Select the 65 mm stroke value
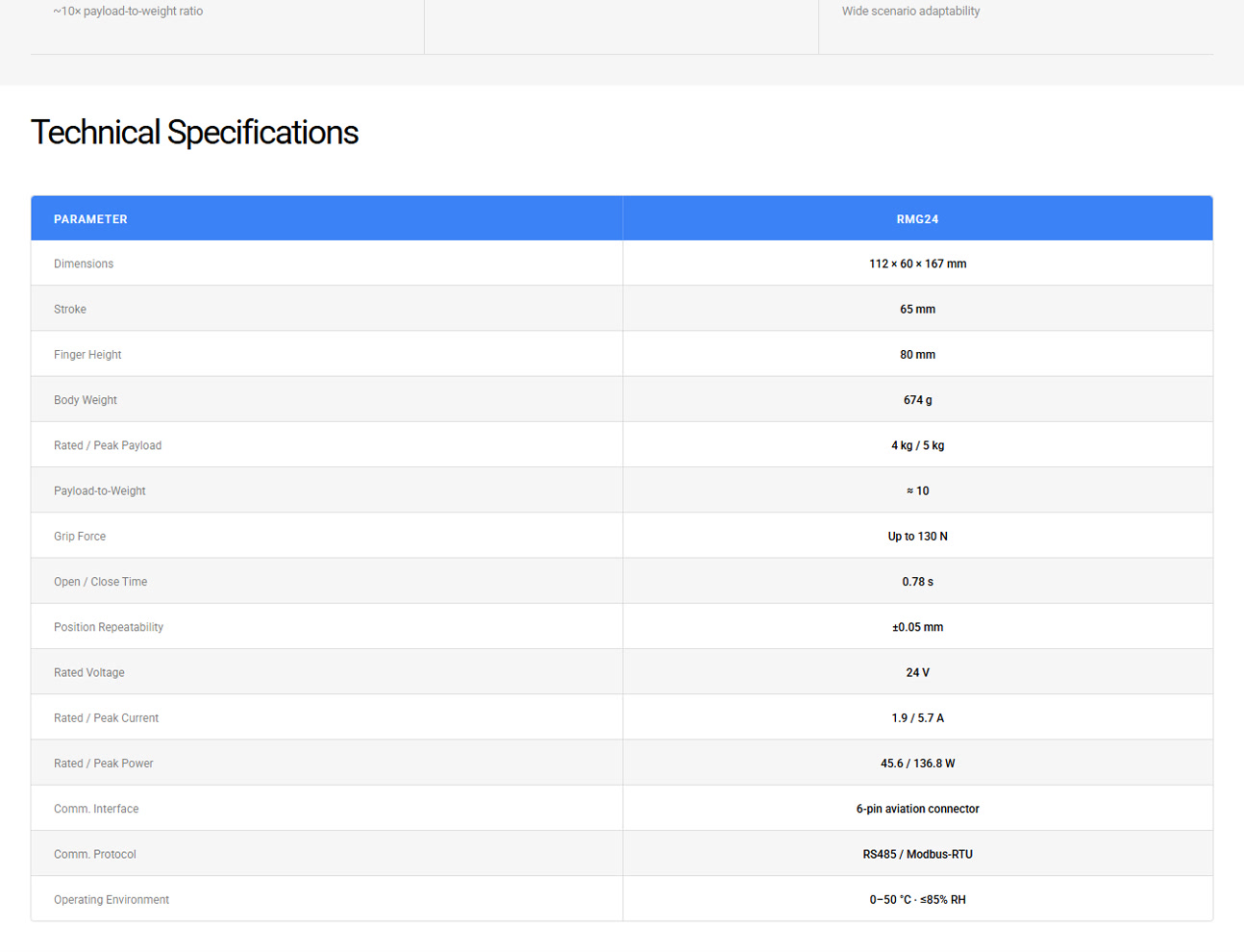This screenshot has height=952, width=1244. (917, 309)
